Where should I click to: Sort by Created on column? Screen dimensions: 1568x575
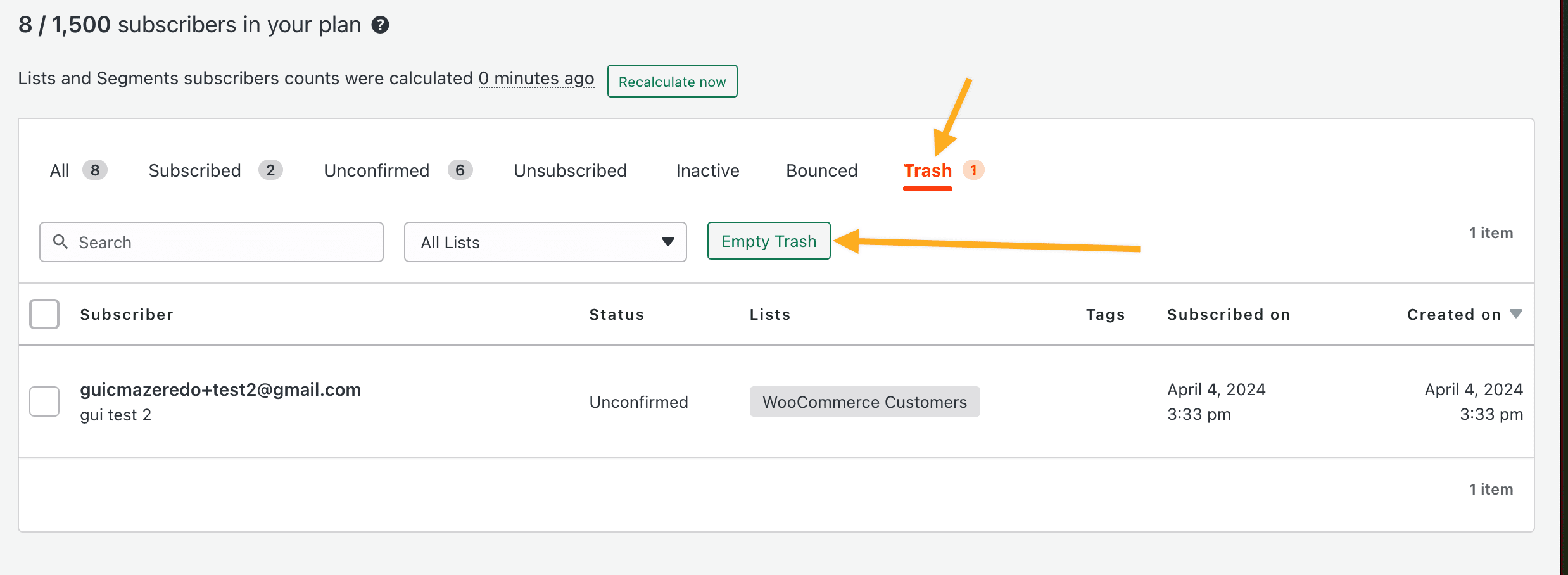tap(1454, 315)
